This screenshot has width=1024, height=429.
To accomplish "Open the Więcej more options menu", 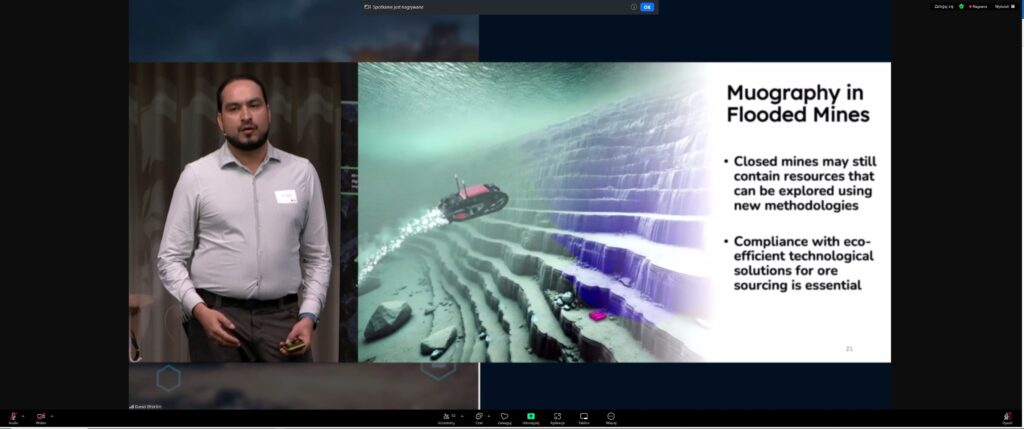I will [x=610, y=417].
